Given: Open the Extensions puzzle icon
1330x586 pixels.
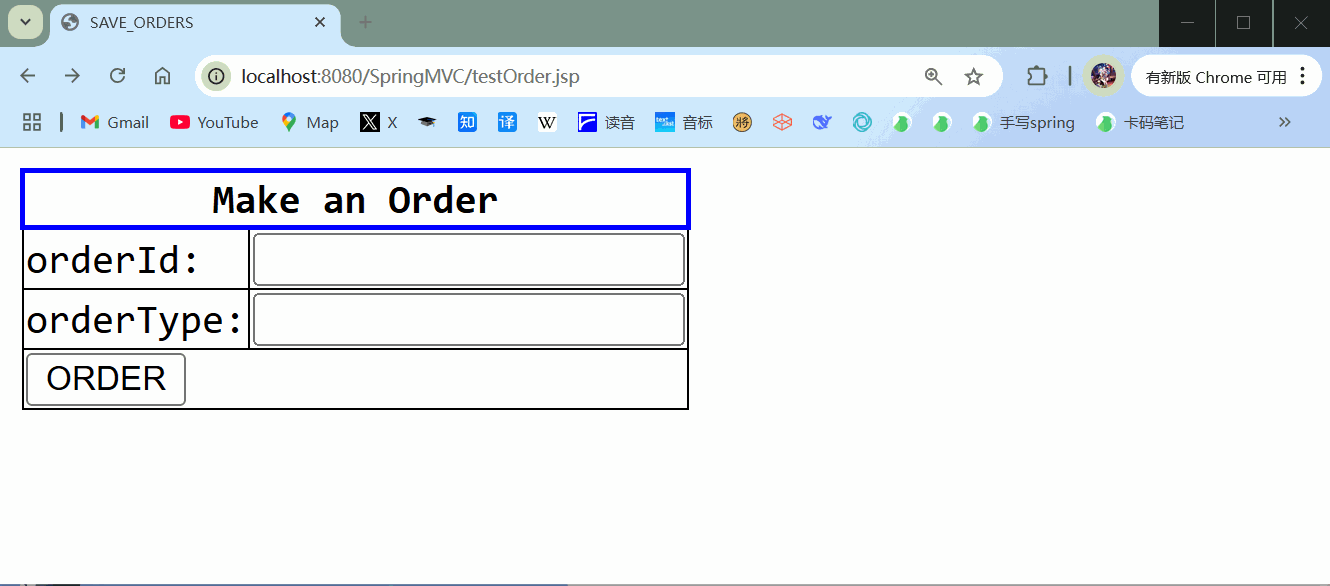Looking at the screenshot, I should (1037, 76).
